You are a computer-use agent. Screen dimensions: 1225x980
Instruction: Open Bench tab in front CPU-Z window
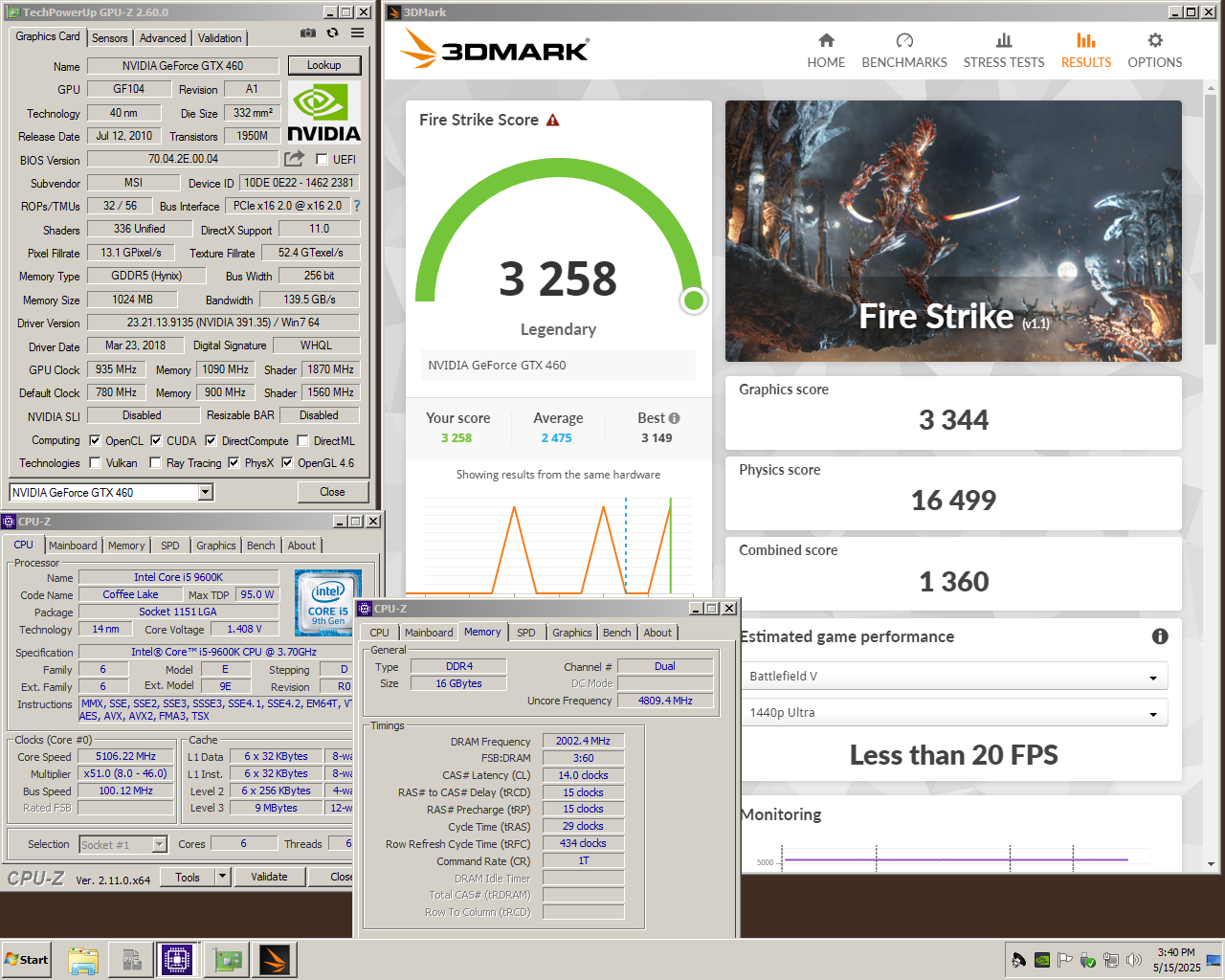617,633
